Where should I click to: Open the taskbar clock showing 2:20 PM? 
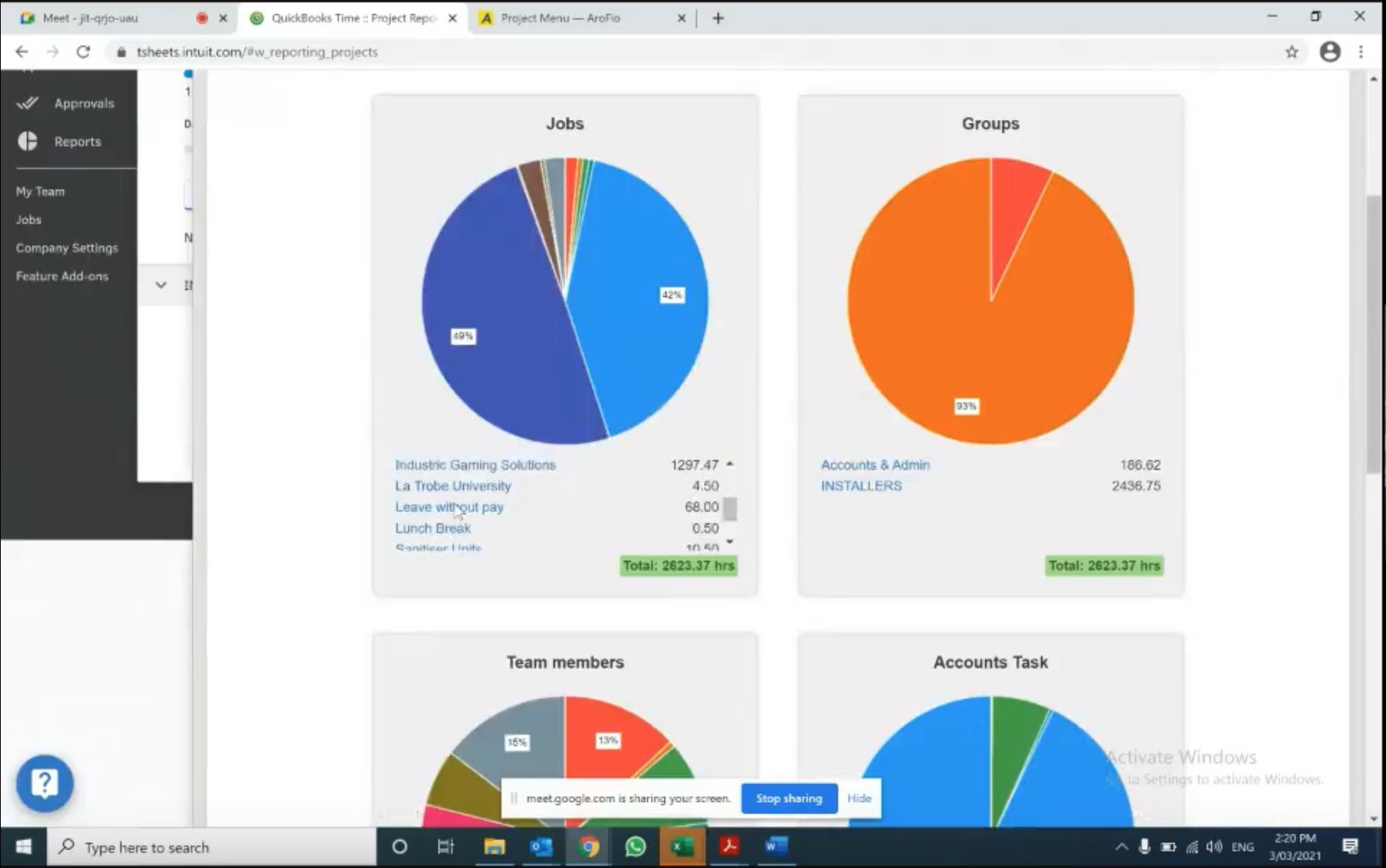pyautogui.click(x=1295, y=847)
